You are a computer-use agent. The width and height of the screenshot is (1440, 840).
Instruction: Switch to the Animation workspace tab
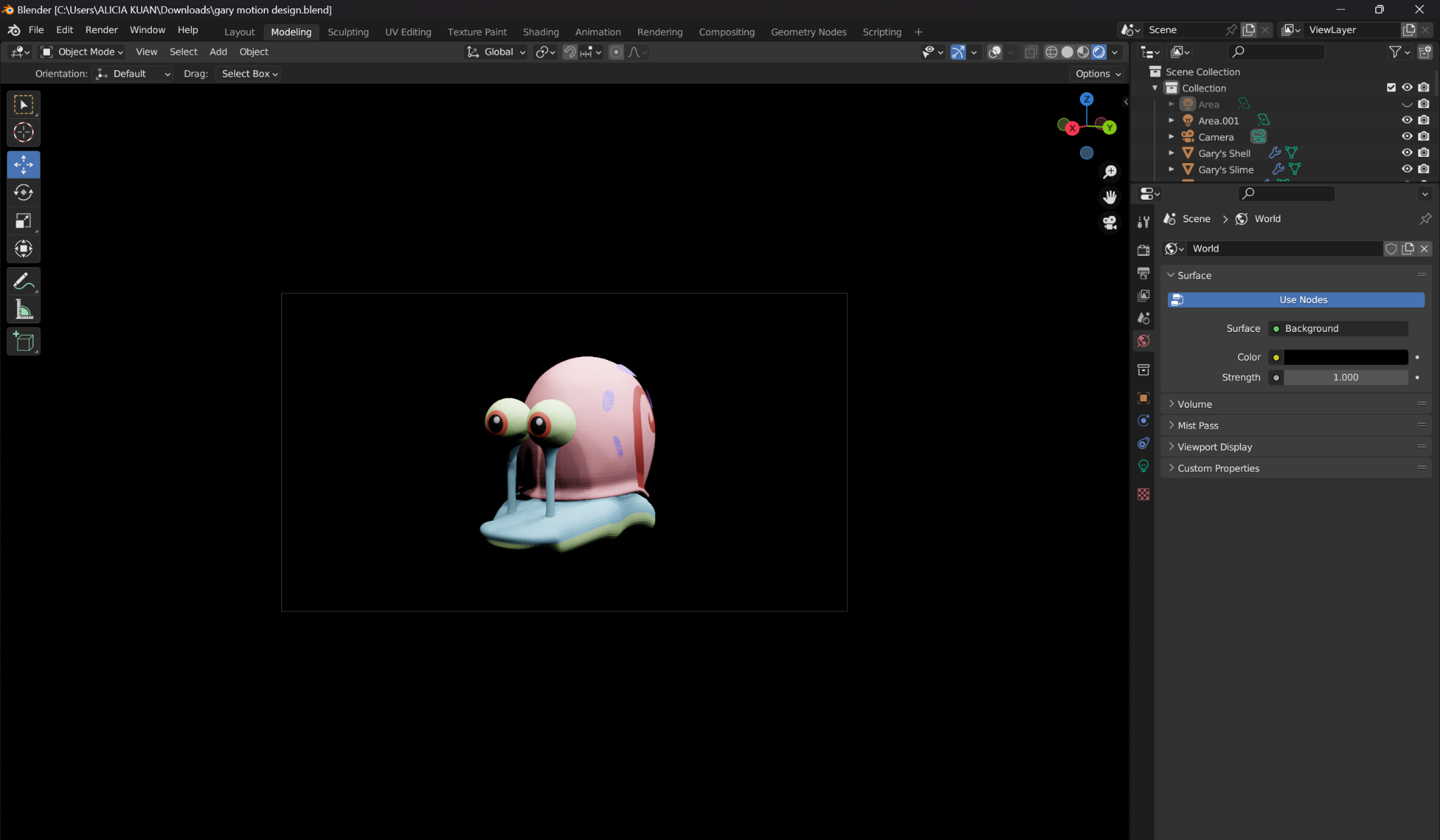click(598, 32)
